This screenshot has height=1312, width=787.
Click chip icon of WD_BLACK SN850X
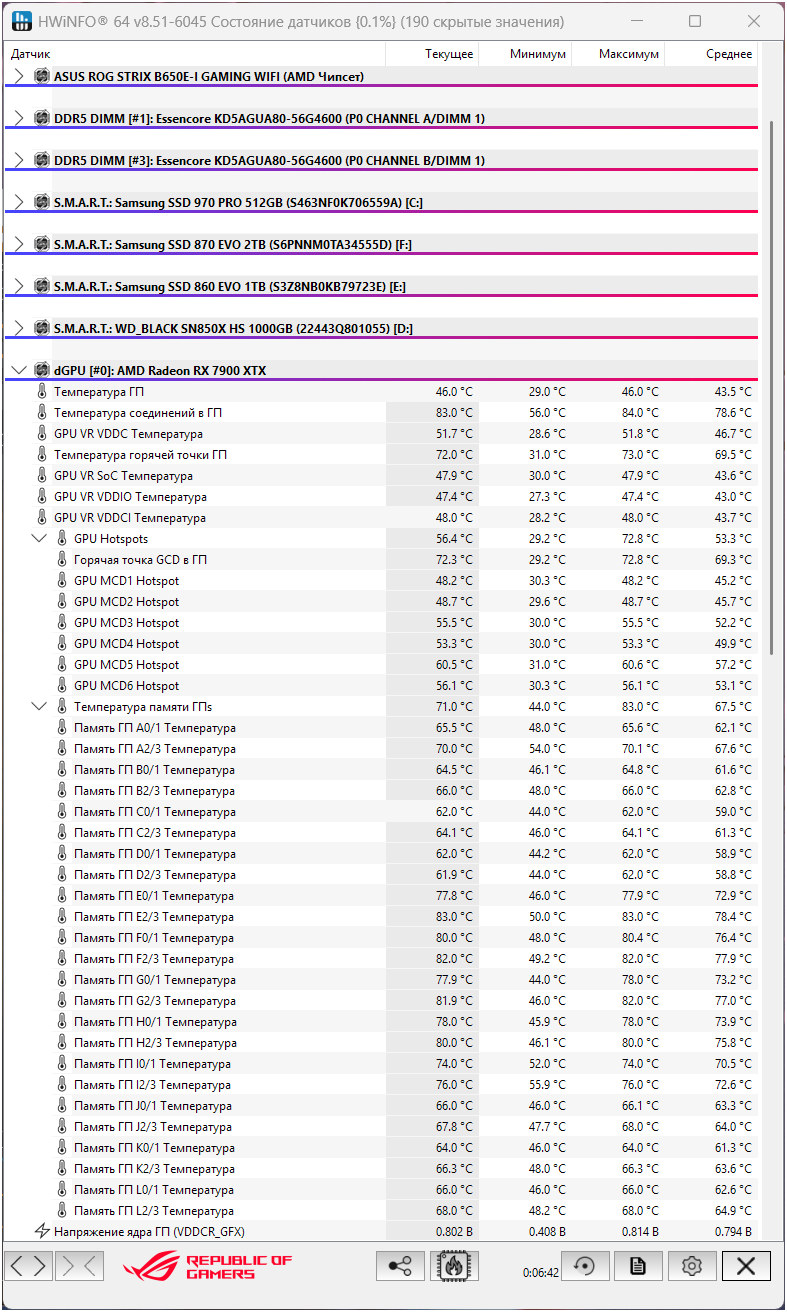42,328
